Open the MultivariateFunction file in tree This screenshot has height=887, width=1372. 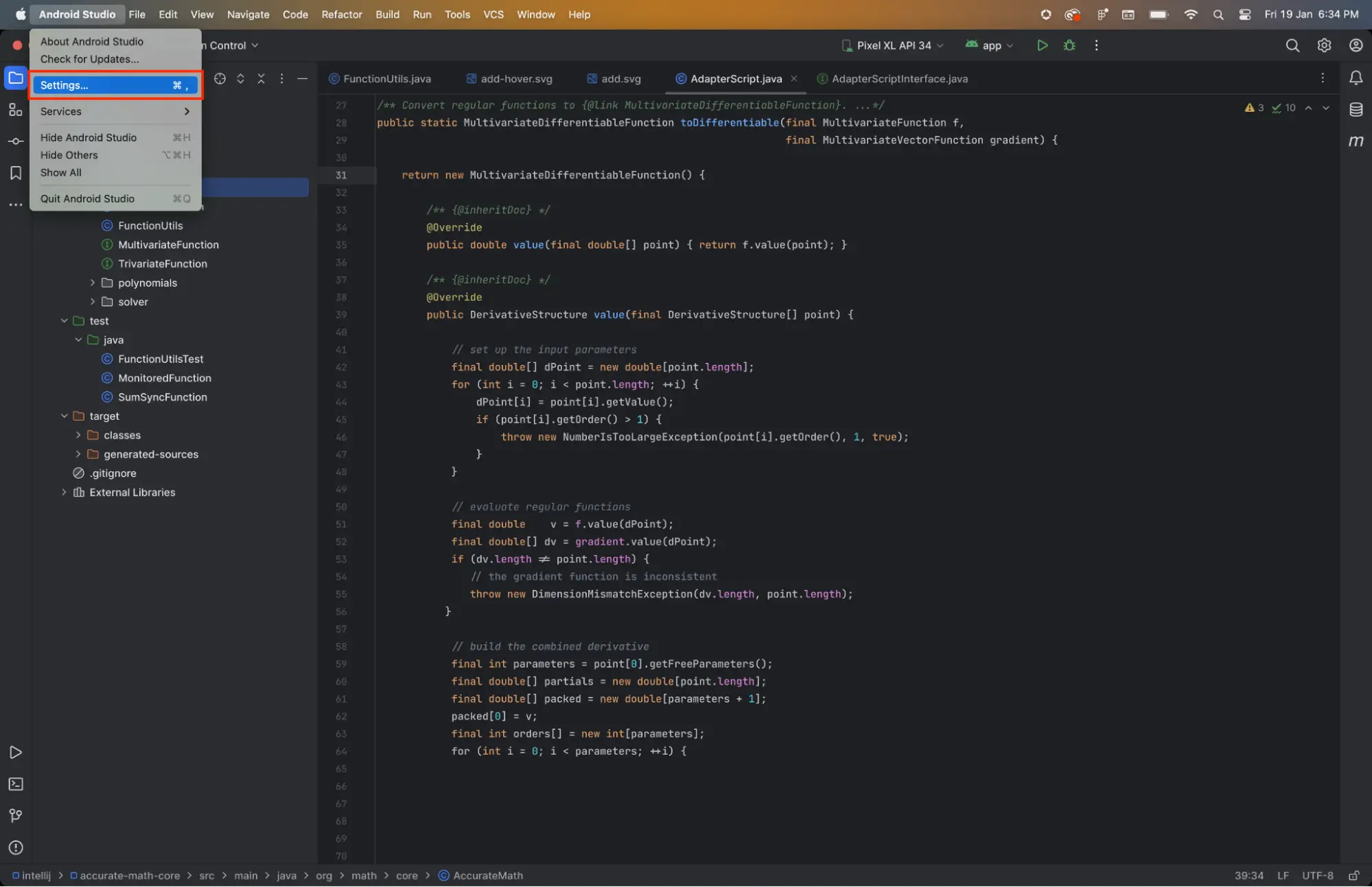click(x=168, y=245)
